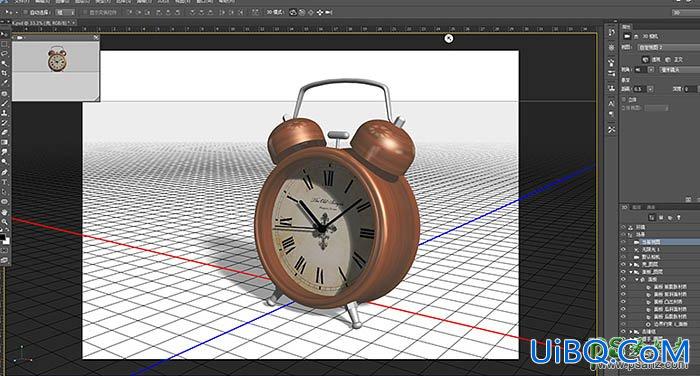Open the Auto-Select target dropdown
This screenshot has width=700, height=376.
[x=66, y=13]
